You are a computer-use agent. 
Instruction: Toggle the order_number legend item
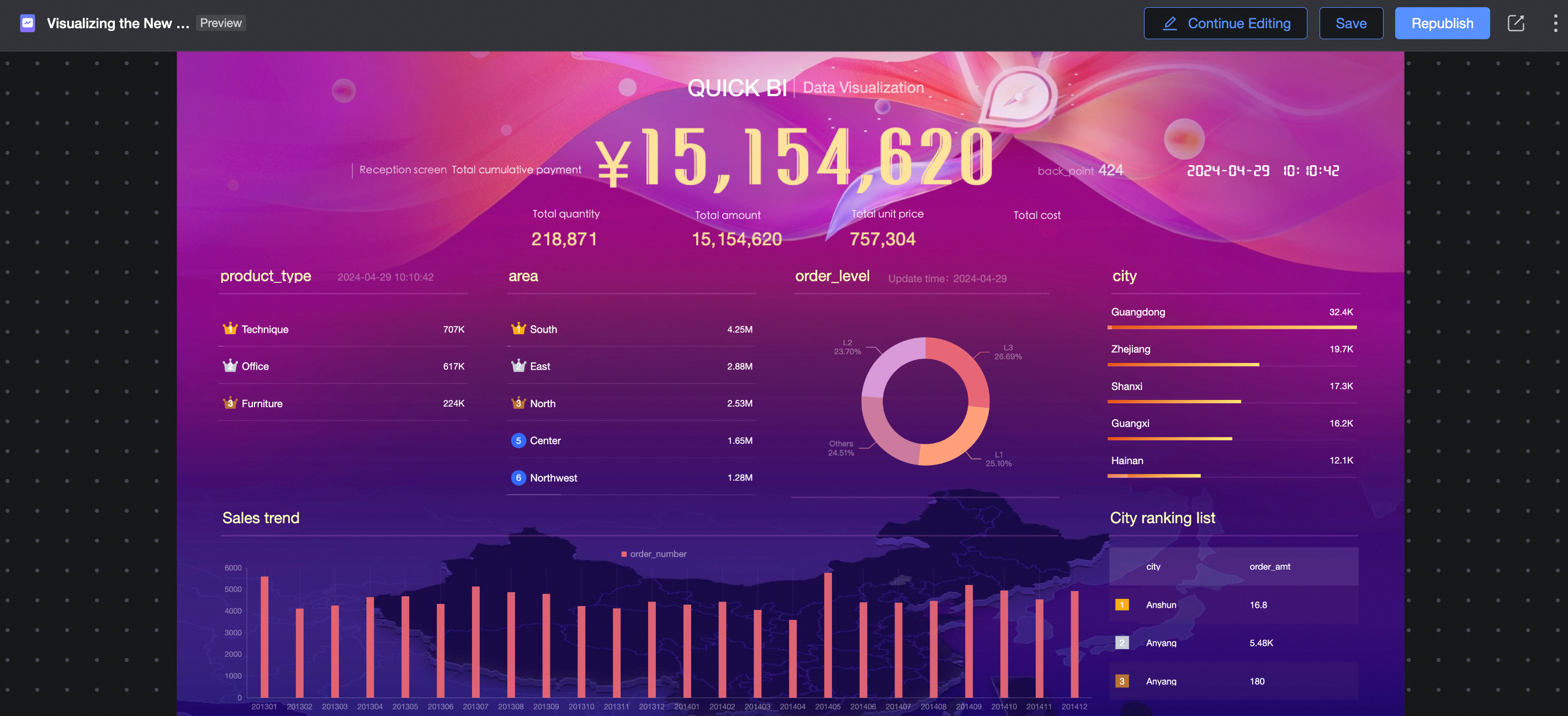tap(653, 554)
